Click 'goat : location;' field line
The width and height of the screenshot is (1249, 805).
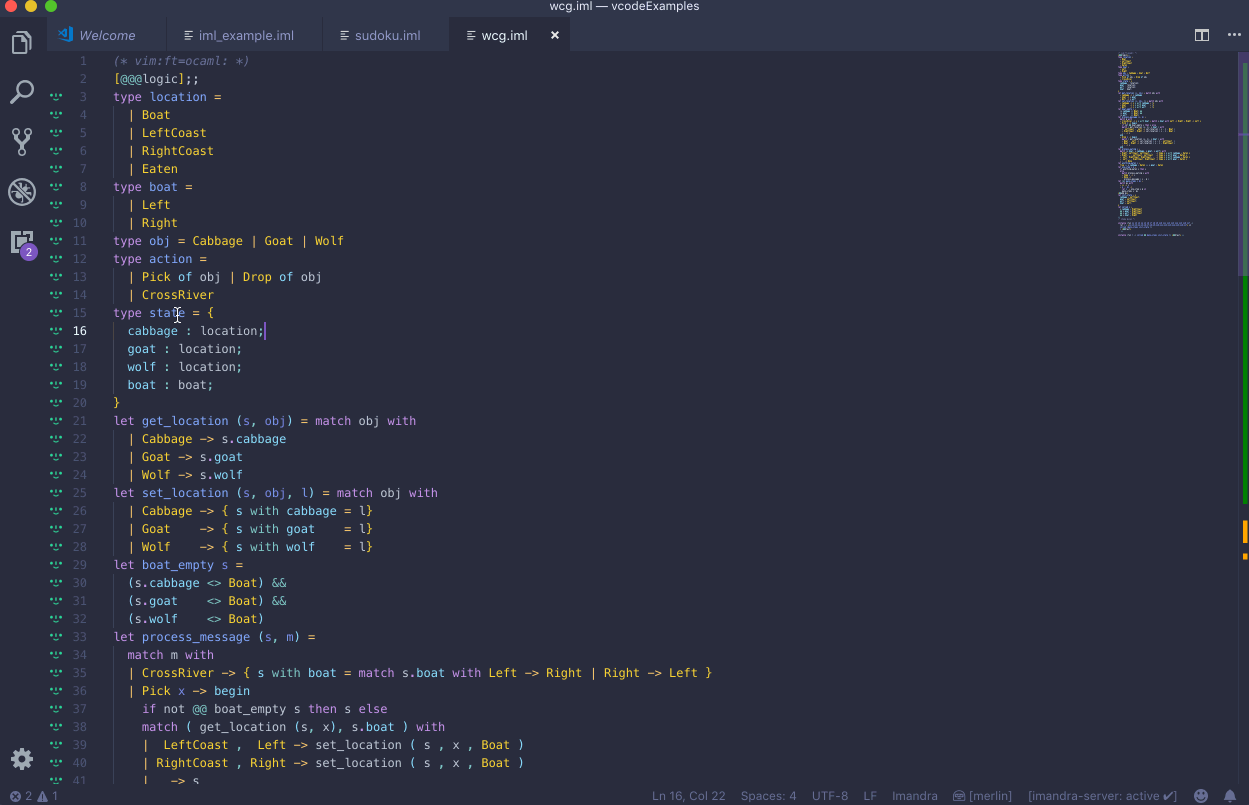click(x=185, y=349)
